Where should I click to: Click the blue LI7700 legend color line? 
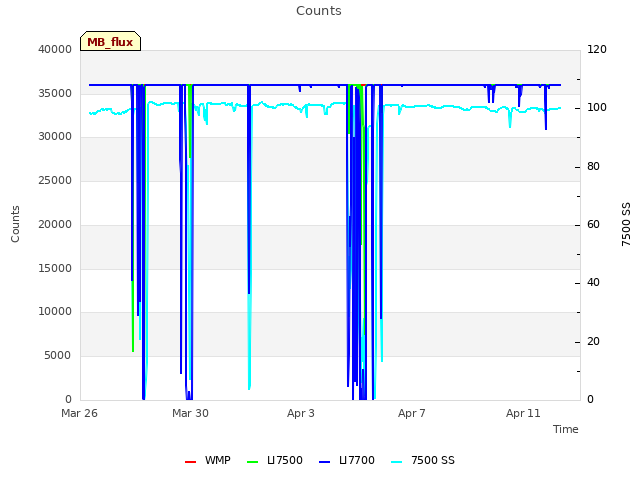coord(324,462)
